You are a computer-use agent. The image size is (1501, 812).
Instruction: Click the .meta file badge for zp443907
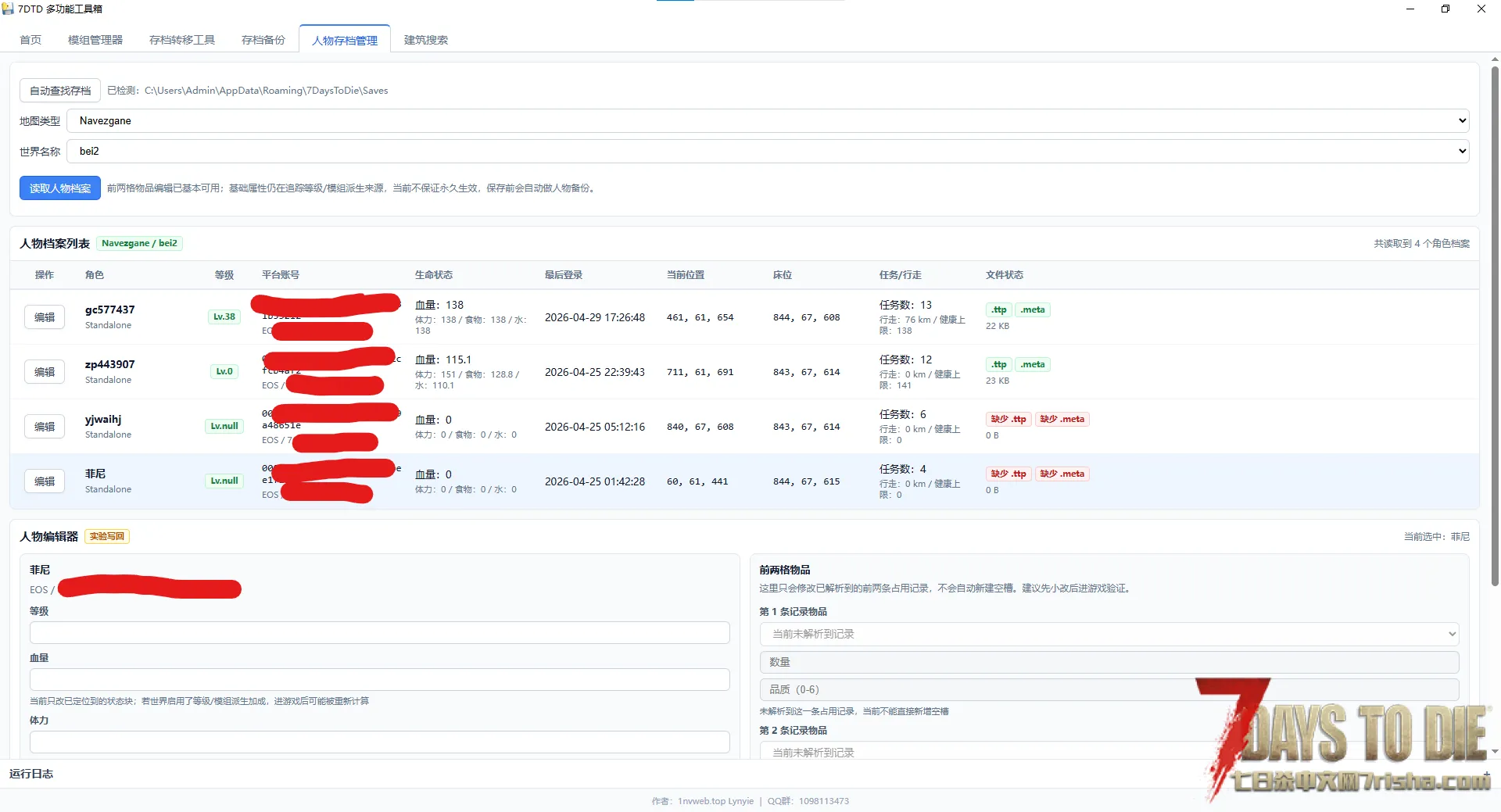pyautogui.click(x=1032, y=365)
